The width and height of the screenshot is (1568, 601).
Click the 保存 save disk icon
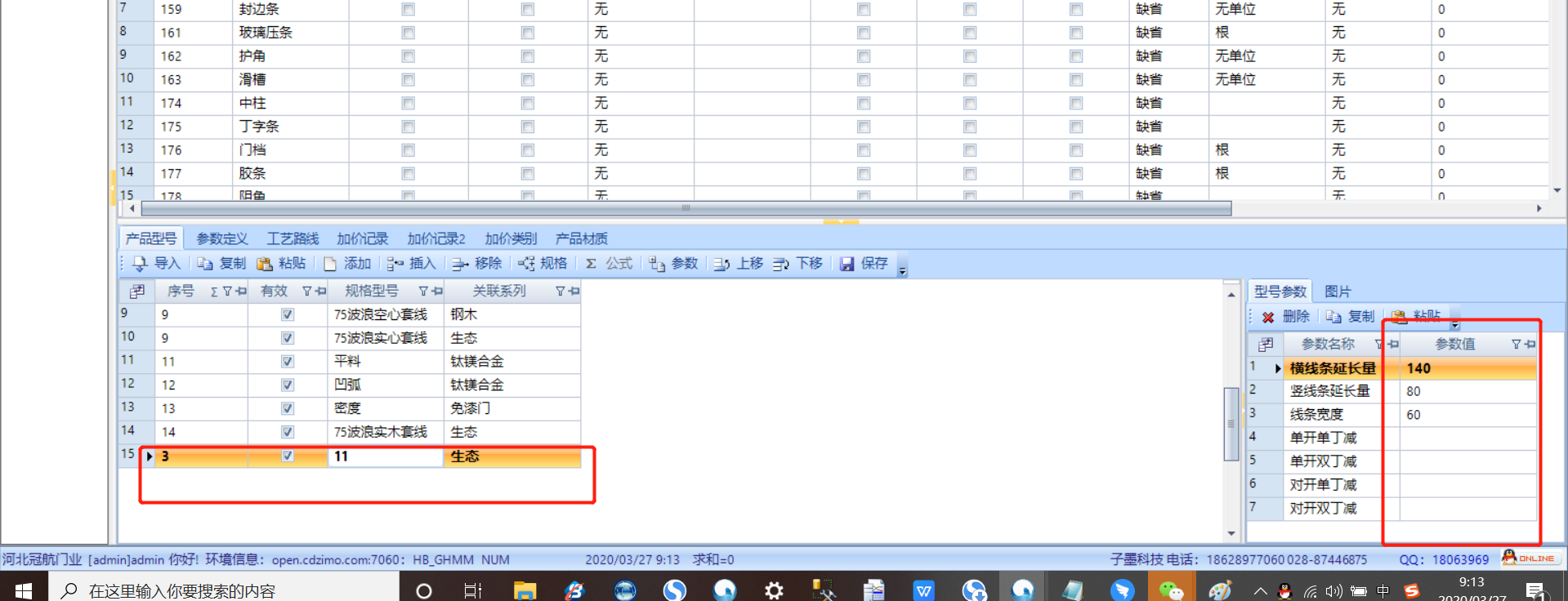click(847, 264)
